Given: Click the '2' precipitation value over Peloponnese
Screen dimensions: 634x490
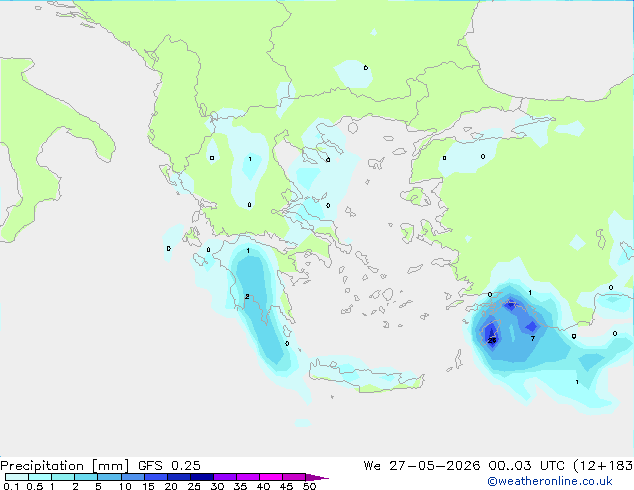Looking at the screenshot, I should tap(247, 297).
